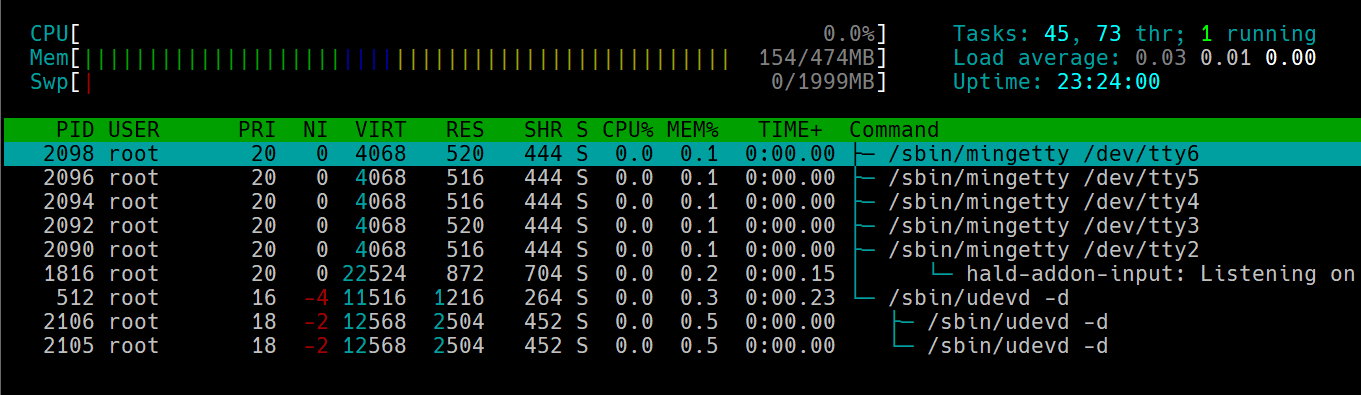1361x395 pixels.
Task: Click the 704 SHR value
Action: [x=543, y=274]
